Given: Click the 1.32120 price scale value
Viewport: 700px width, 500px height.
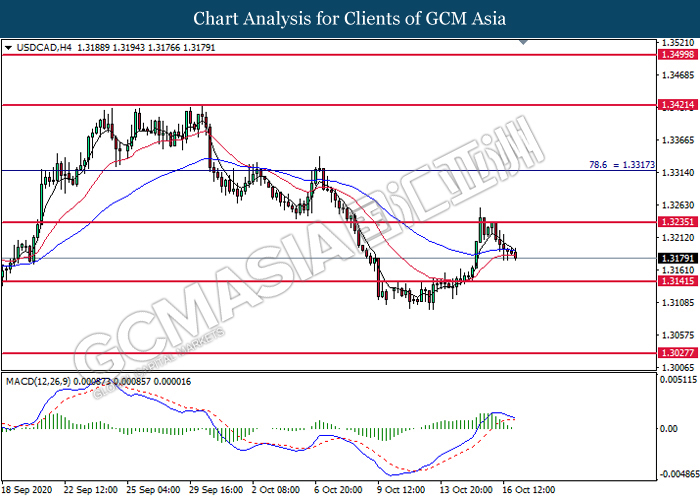Looking at the screenshot, I should [678, 238].
